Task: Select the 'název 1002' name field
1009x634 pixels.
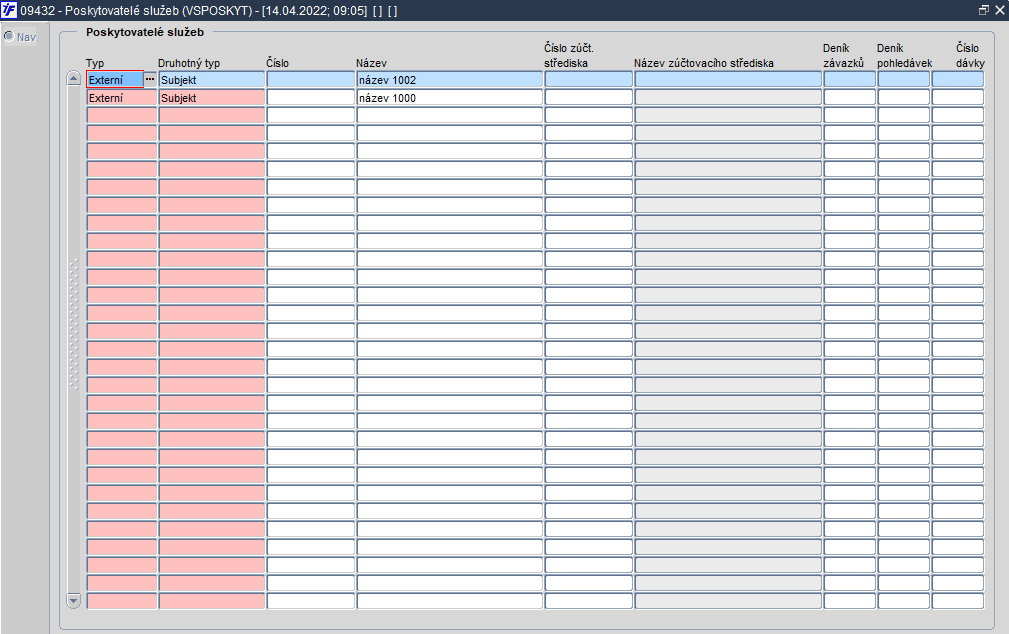Action: coord(450,79)
